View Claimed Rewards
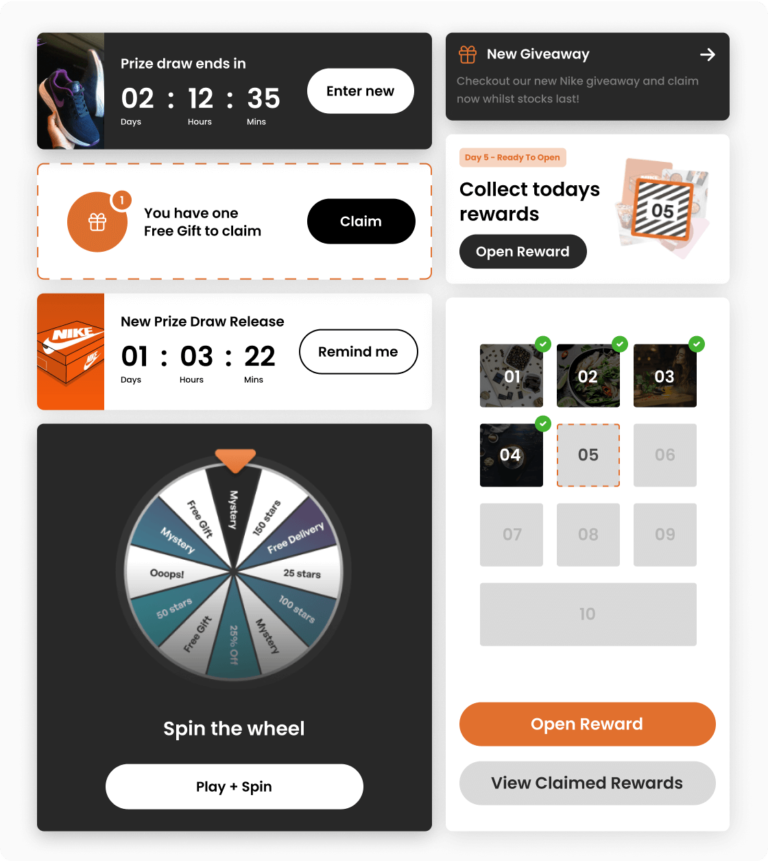The height and width of the screenshot is (861, 768). (587, 783)
